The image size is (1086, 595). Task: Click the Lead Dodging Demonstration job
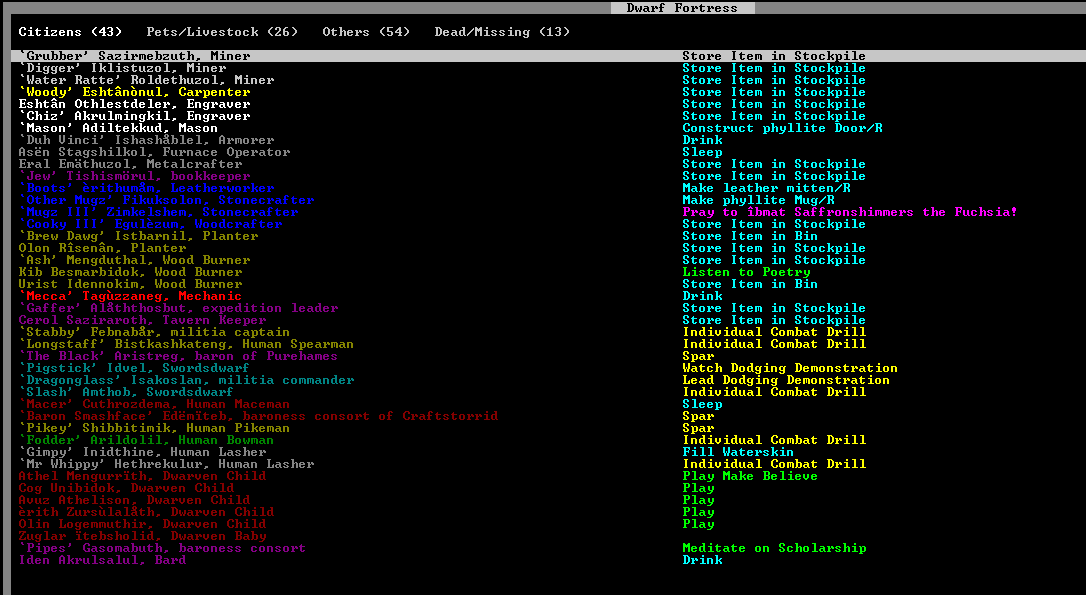click(786, 380)
